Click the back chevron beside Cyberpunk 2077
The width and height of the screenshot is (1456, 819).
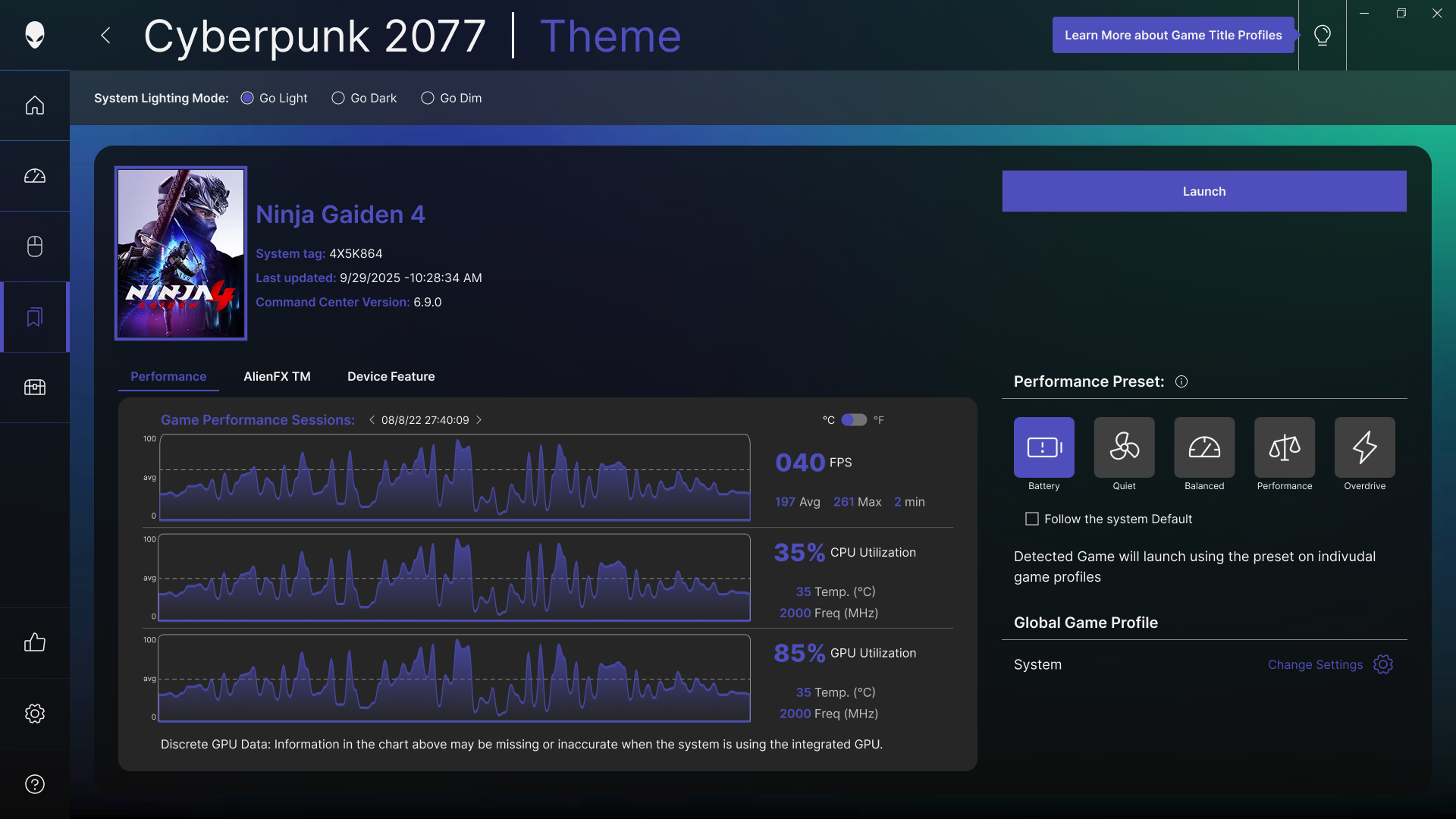(x=106, y=36)
